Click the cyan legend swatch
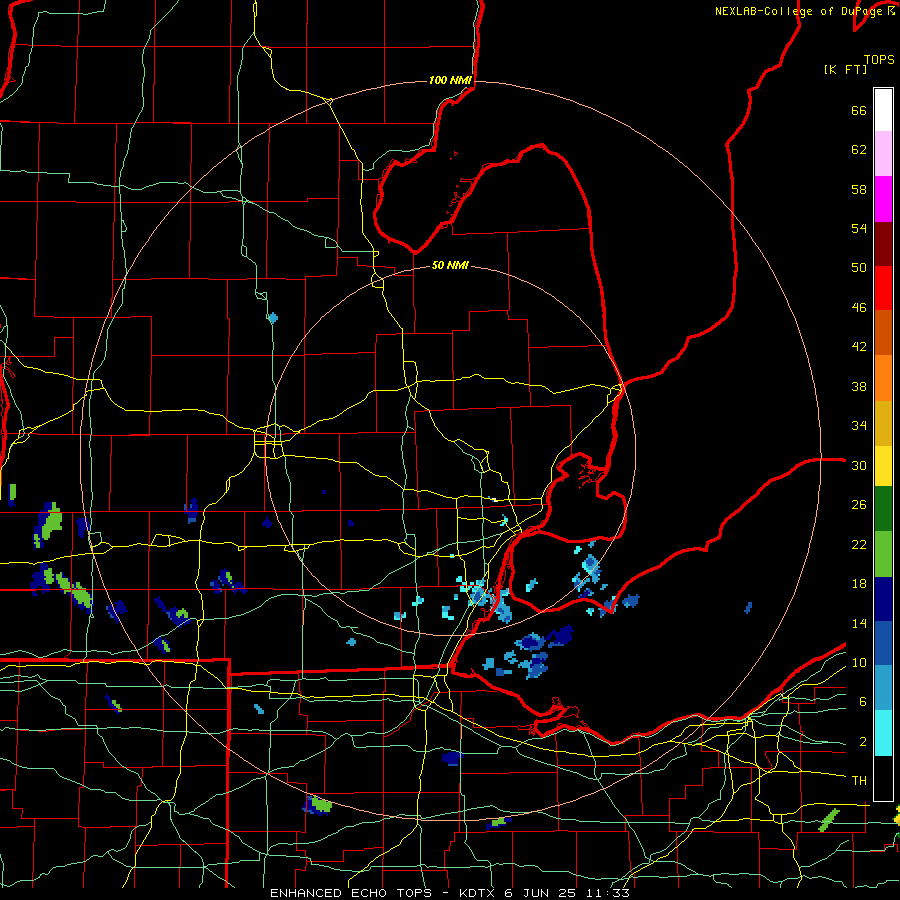The image size is (900, 900). pyautogui.click(x=883, y=734)
